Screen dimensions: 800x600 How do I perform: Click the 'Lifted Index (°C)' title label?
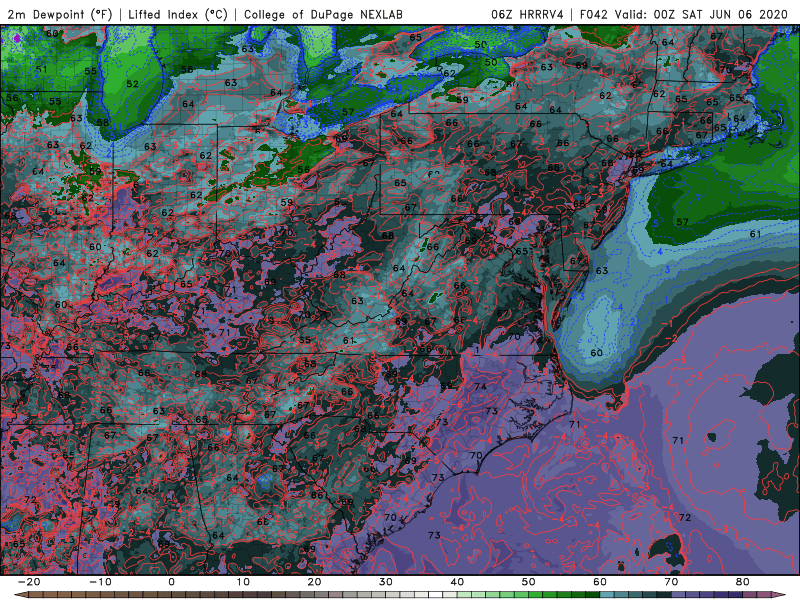(178, 15)
